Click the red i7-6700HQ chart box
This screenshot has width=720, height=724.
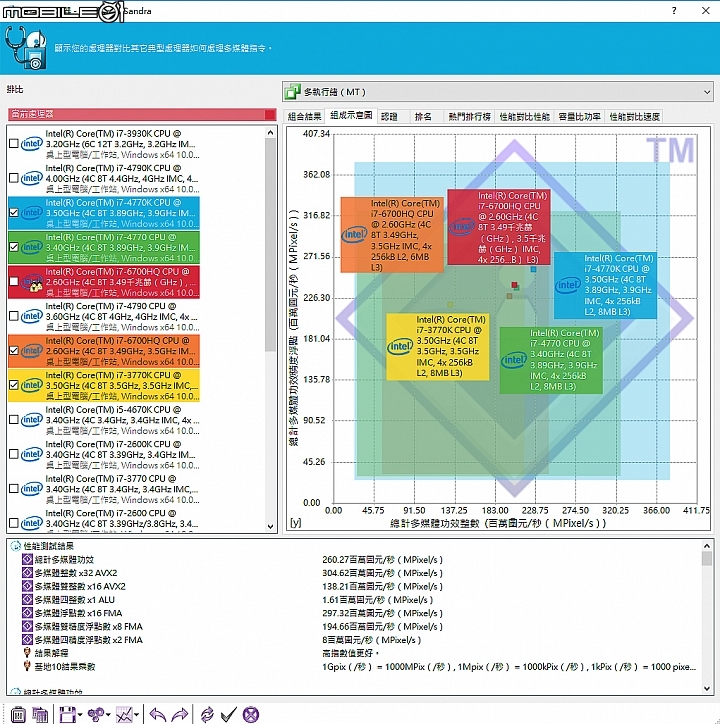coord(499,227)
